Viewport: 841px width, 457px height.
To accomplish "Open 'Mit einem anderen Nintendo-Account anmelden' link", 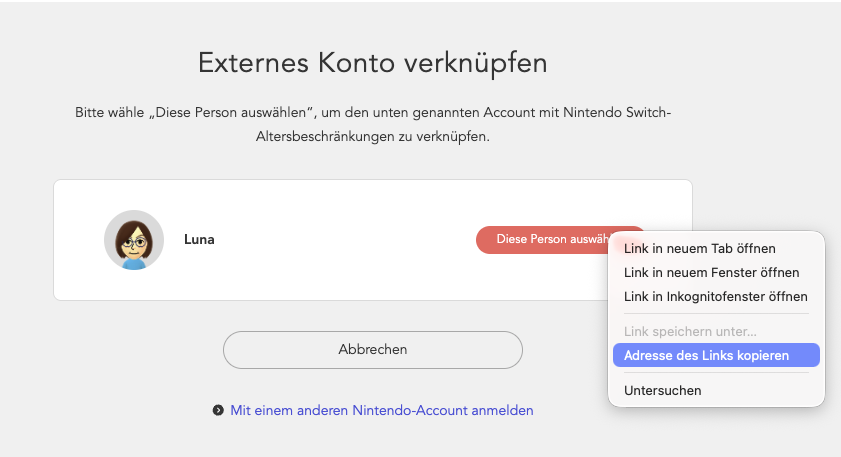I will (382, 410).
